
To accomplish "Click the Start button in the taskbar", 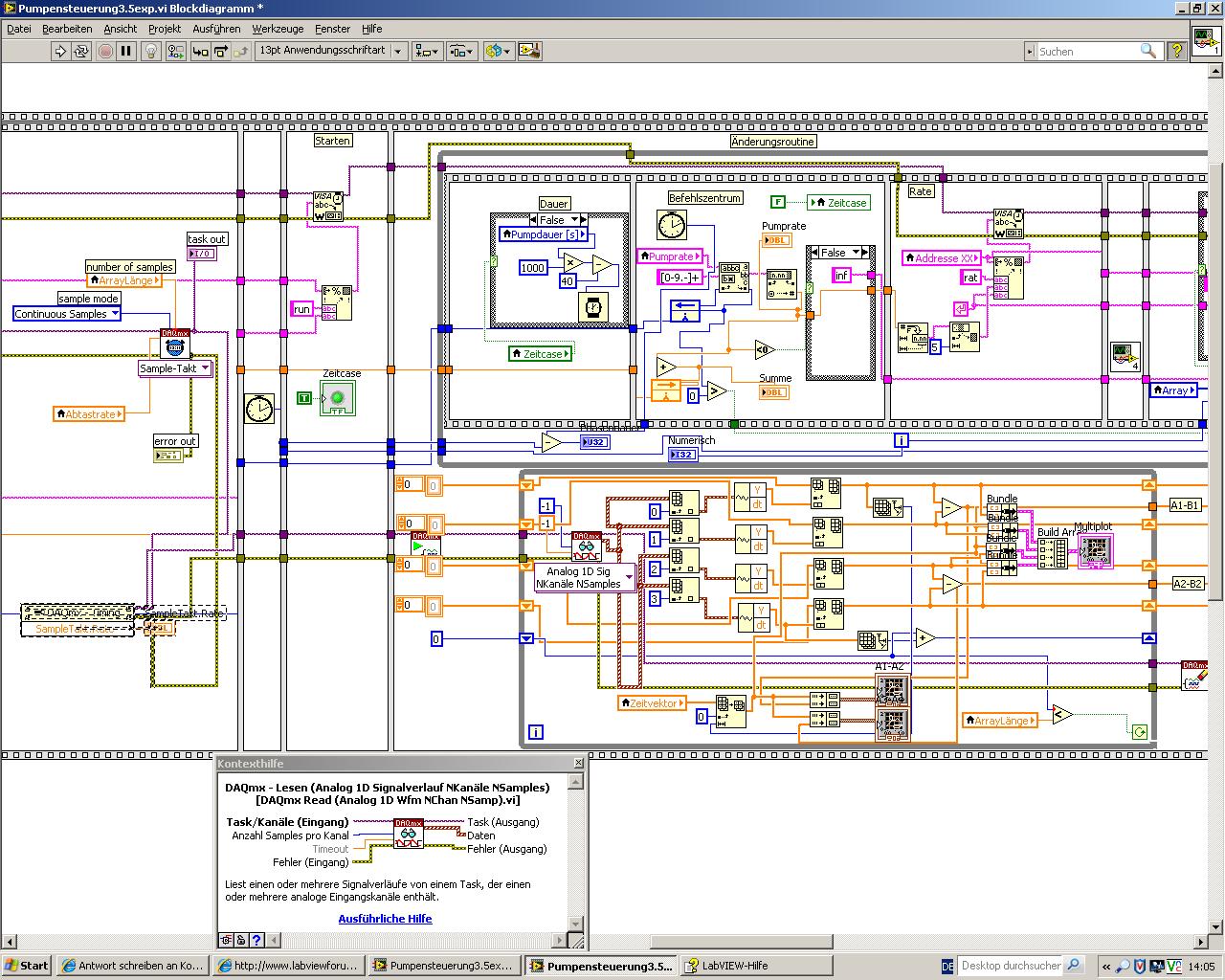I will pyautogui.click(x=26, y=966).
